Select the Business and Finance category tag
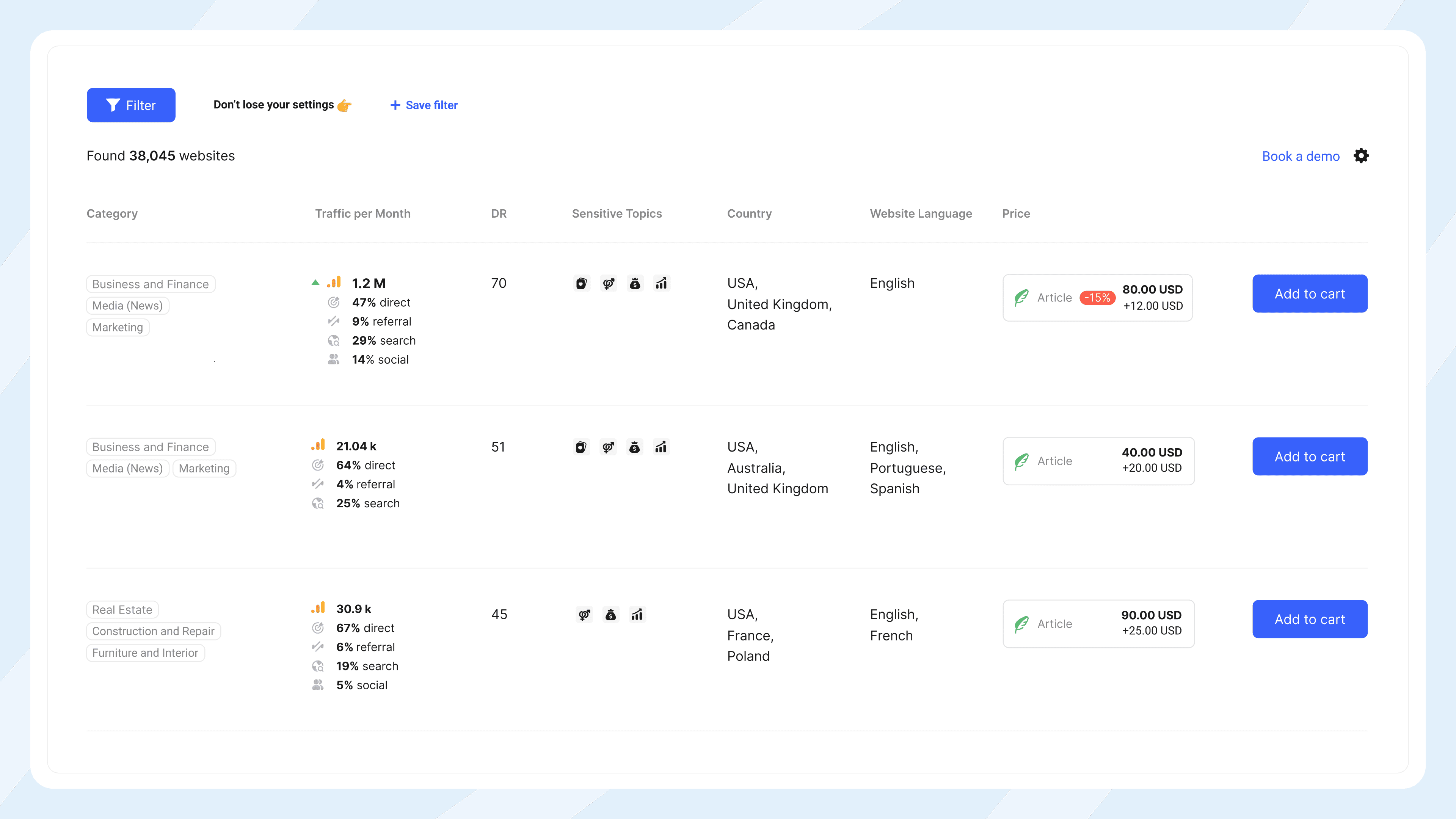Viewport: 1456px width, 819px height. pyautogui.click(x=151, y=284)
